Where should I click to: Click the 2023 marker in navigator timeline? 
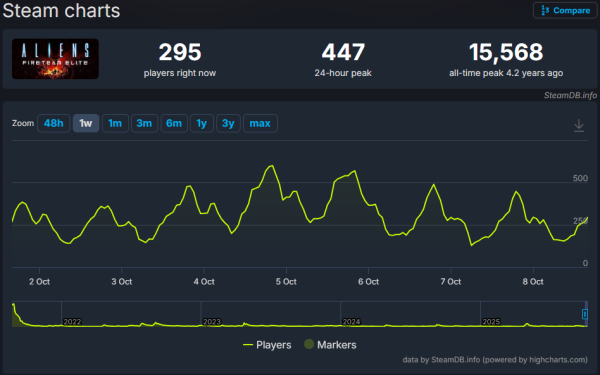[x=212, y=322]
